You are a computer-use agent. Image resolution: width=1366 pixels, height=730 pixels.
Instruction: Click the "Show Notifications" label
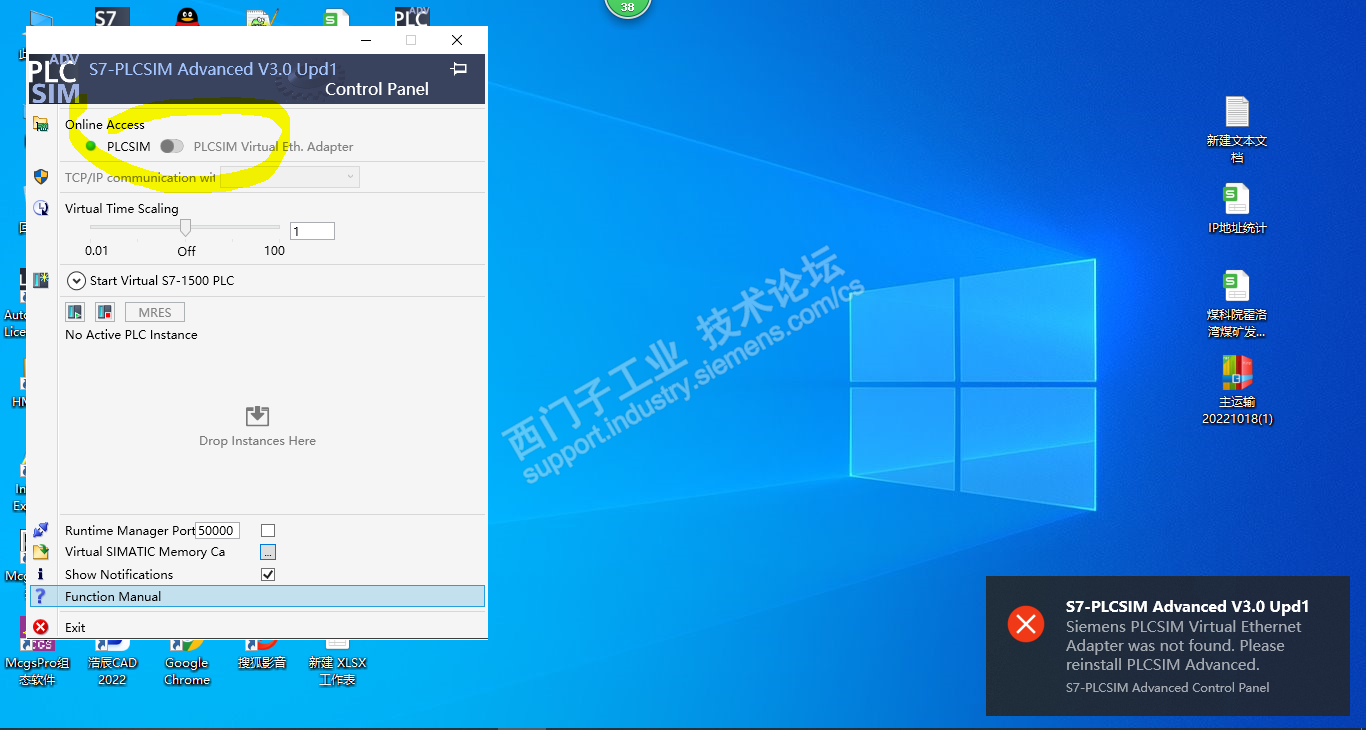119,575
